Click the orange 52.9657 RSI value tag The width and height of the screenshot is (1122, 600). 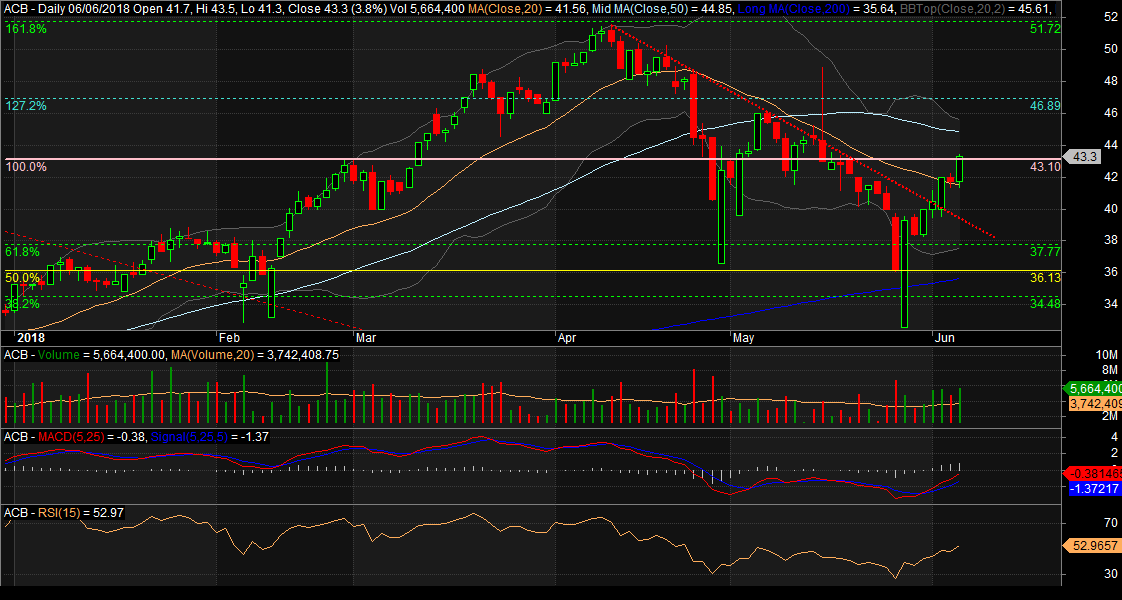[1091, 545]
